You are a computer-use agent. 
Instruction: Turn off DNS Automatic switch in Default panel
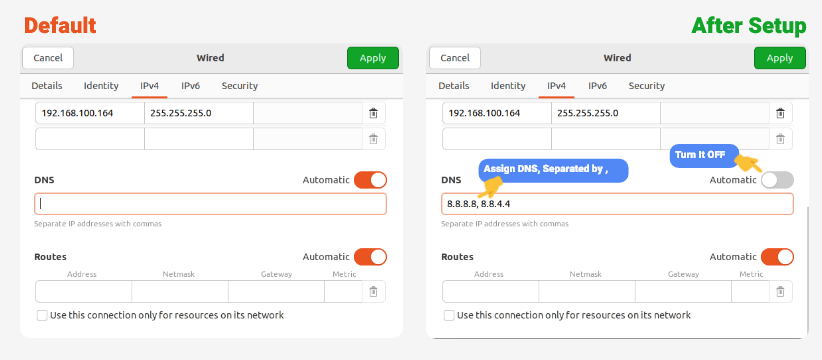[x=370, y=180]
